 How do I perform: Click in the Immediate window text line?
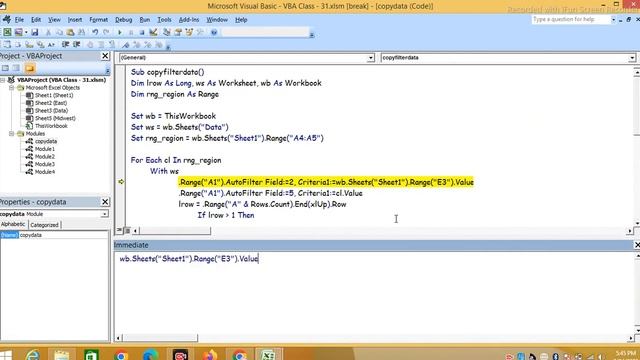click(x=189, y=259)
